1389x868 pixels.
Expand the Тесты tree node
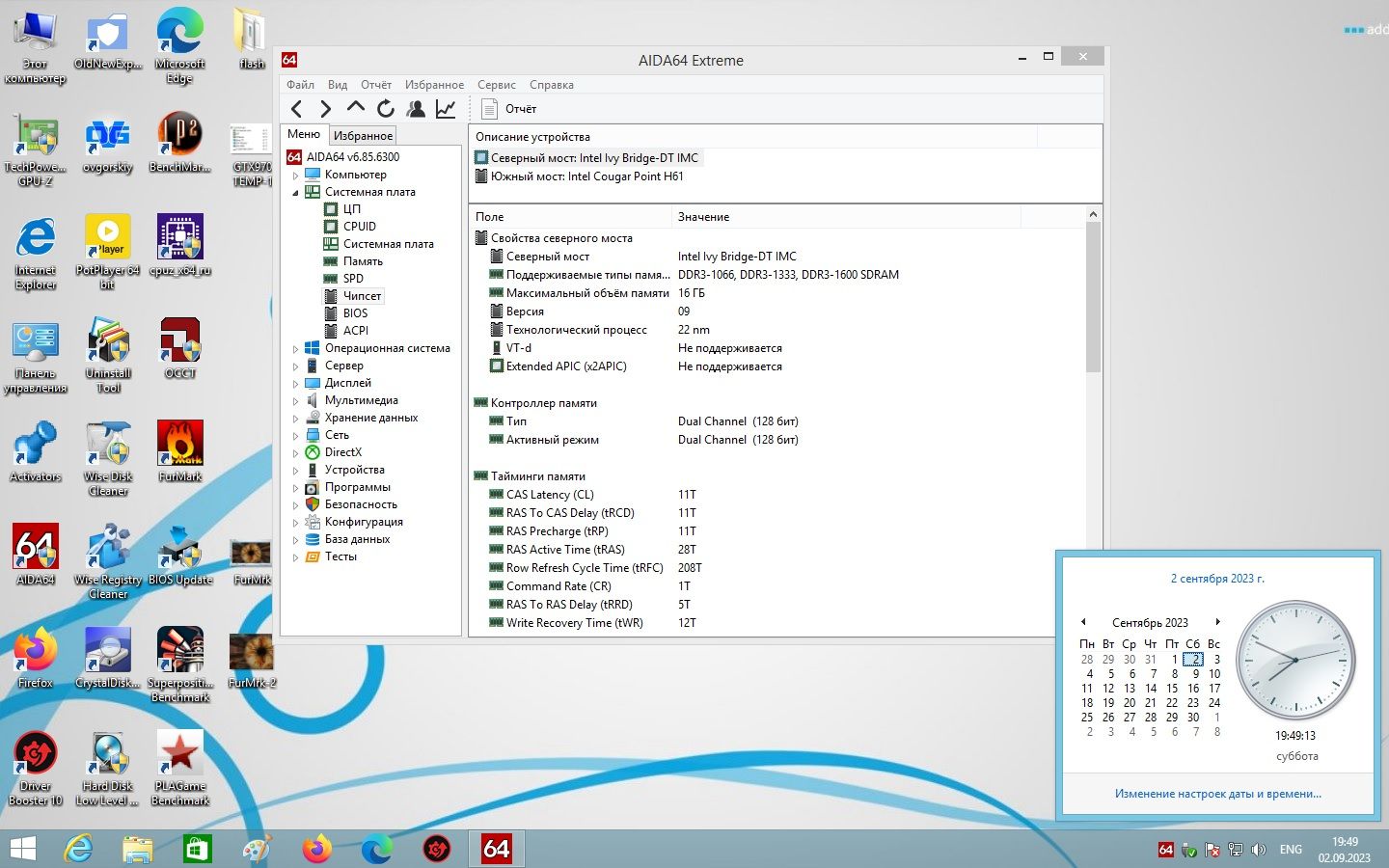coord(296,556)
